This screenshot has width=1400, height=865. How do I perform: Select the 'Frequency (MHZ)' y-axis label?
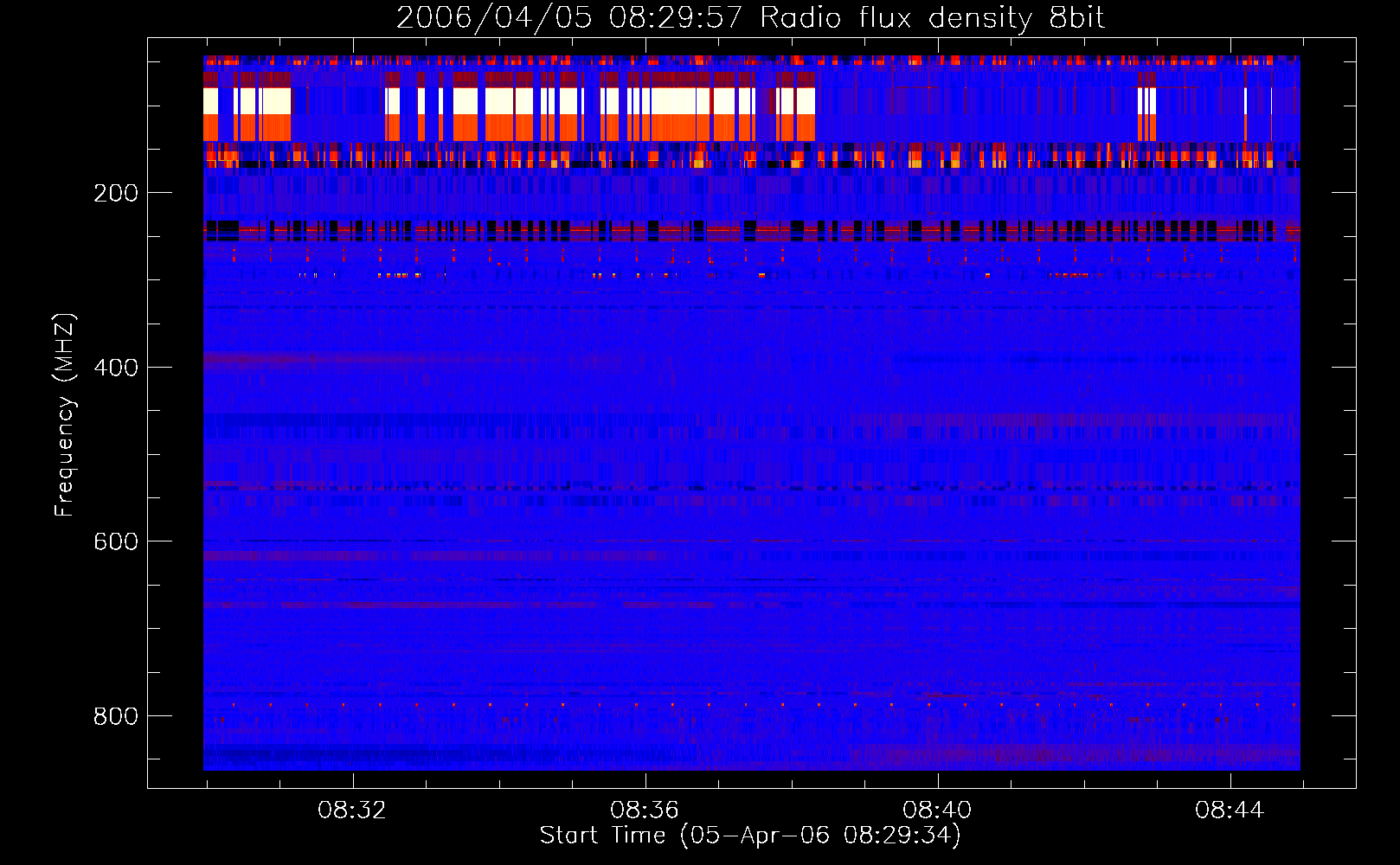coord(64,415)
